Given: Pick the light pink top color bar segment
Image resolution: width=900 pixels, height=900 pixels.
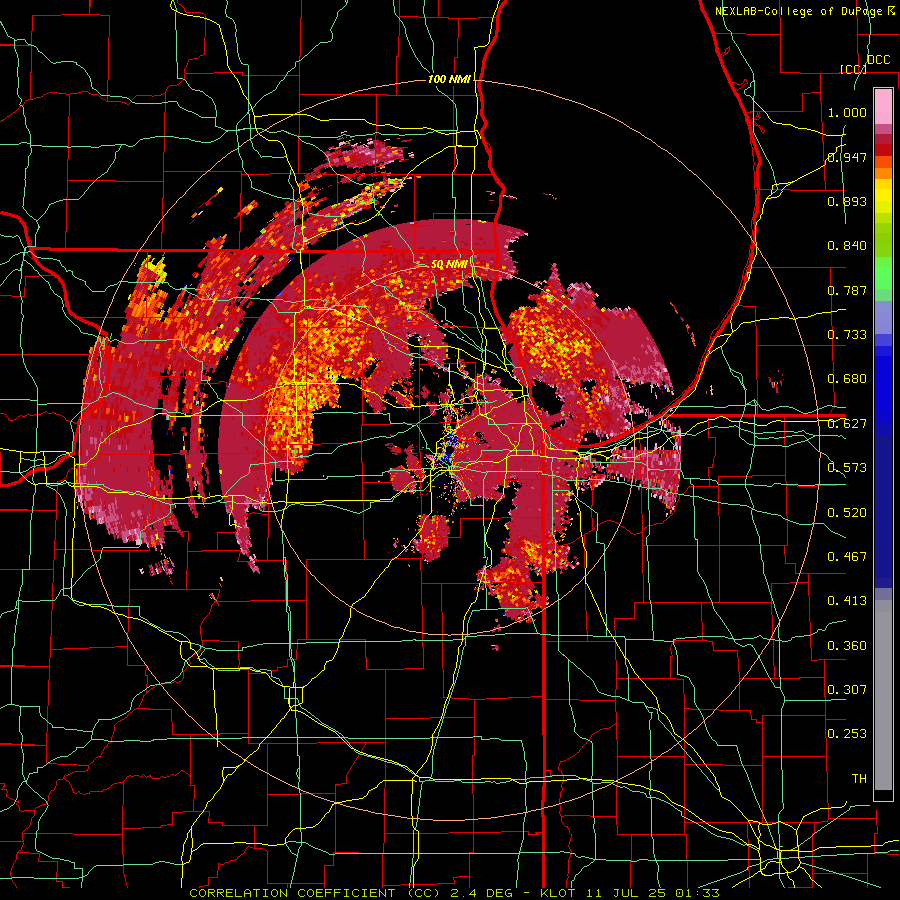Looking at the screenshot, I should click(x=883, y=107).
